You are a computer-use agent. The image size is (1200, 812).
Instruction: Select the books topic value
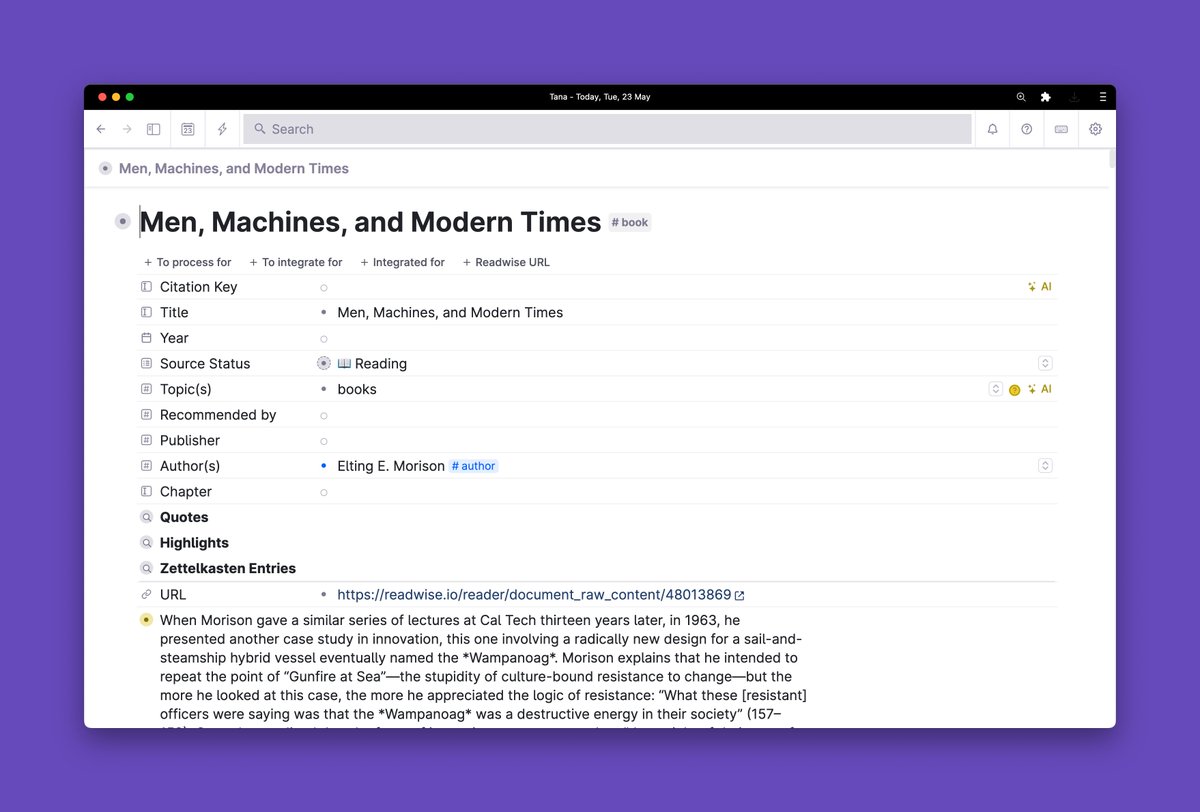[x=357, y=389]
